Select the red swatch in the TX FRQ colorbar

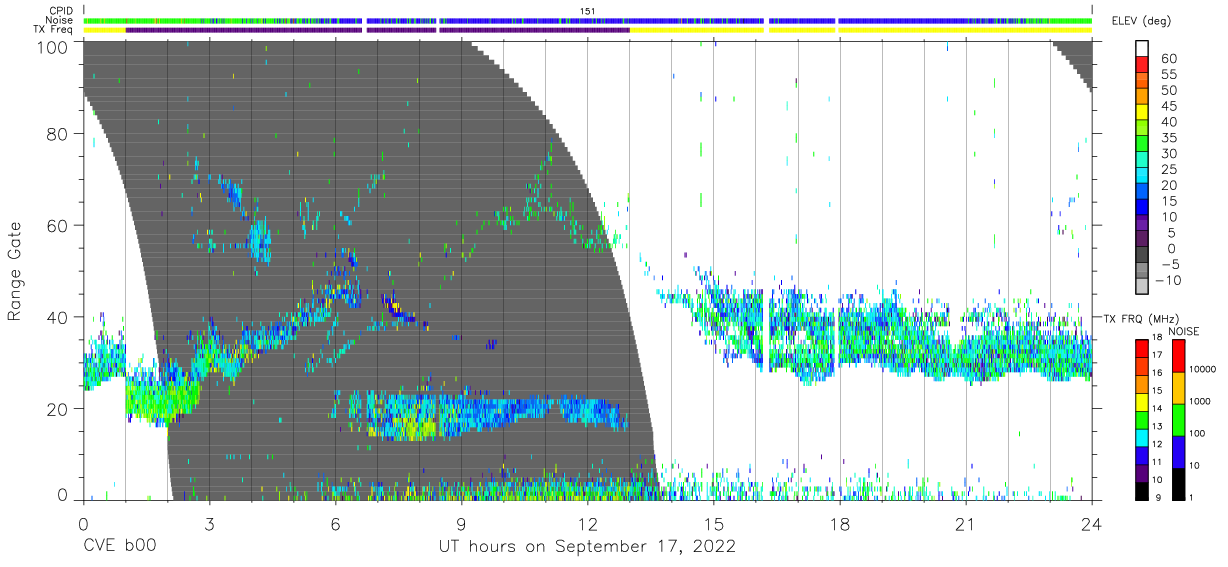(1142, 349)
